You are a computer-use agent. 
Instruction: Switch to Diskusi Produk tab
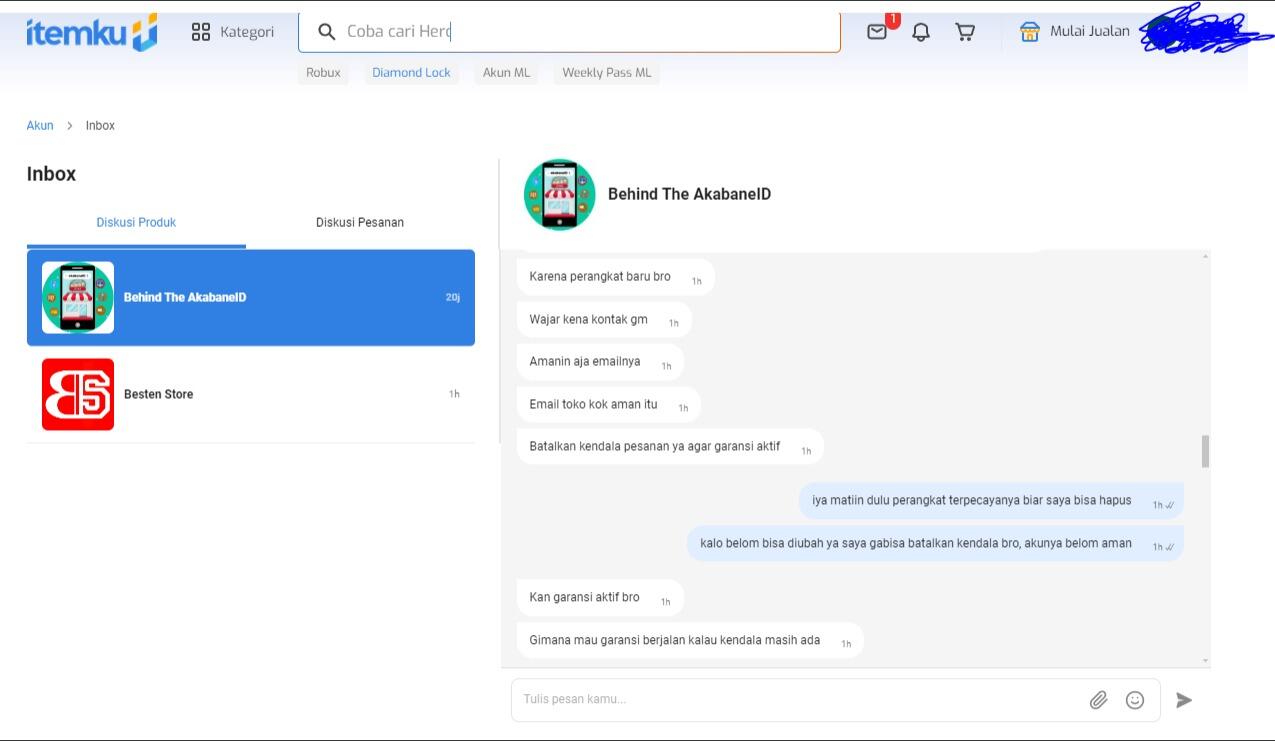click(136, 222)
